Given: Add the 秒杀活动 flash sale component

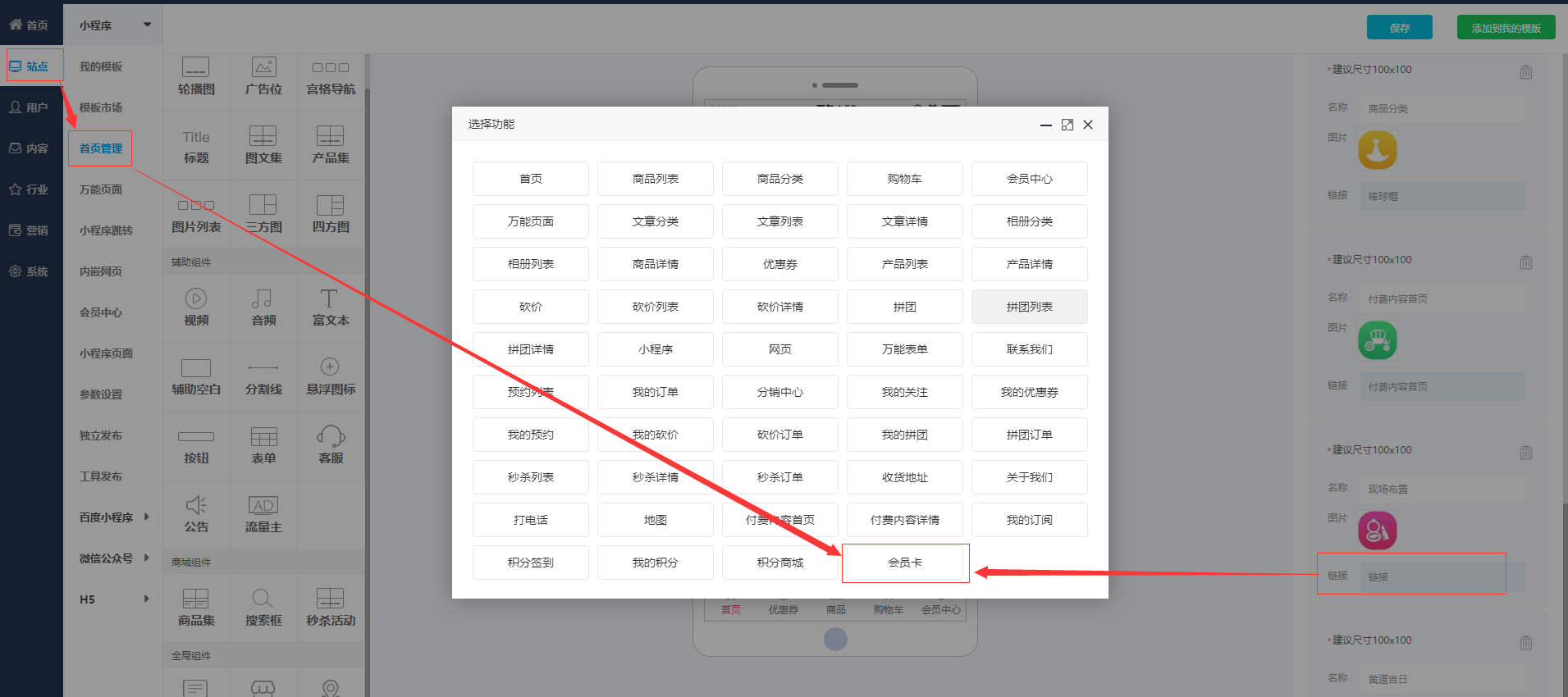Looking at the screenshot, I should coord(331,608).
